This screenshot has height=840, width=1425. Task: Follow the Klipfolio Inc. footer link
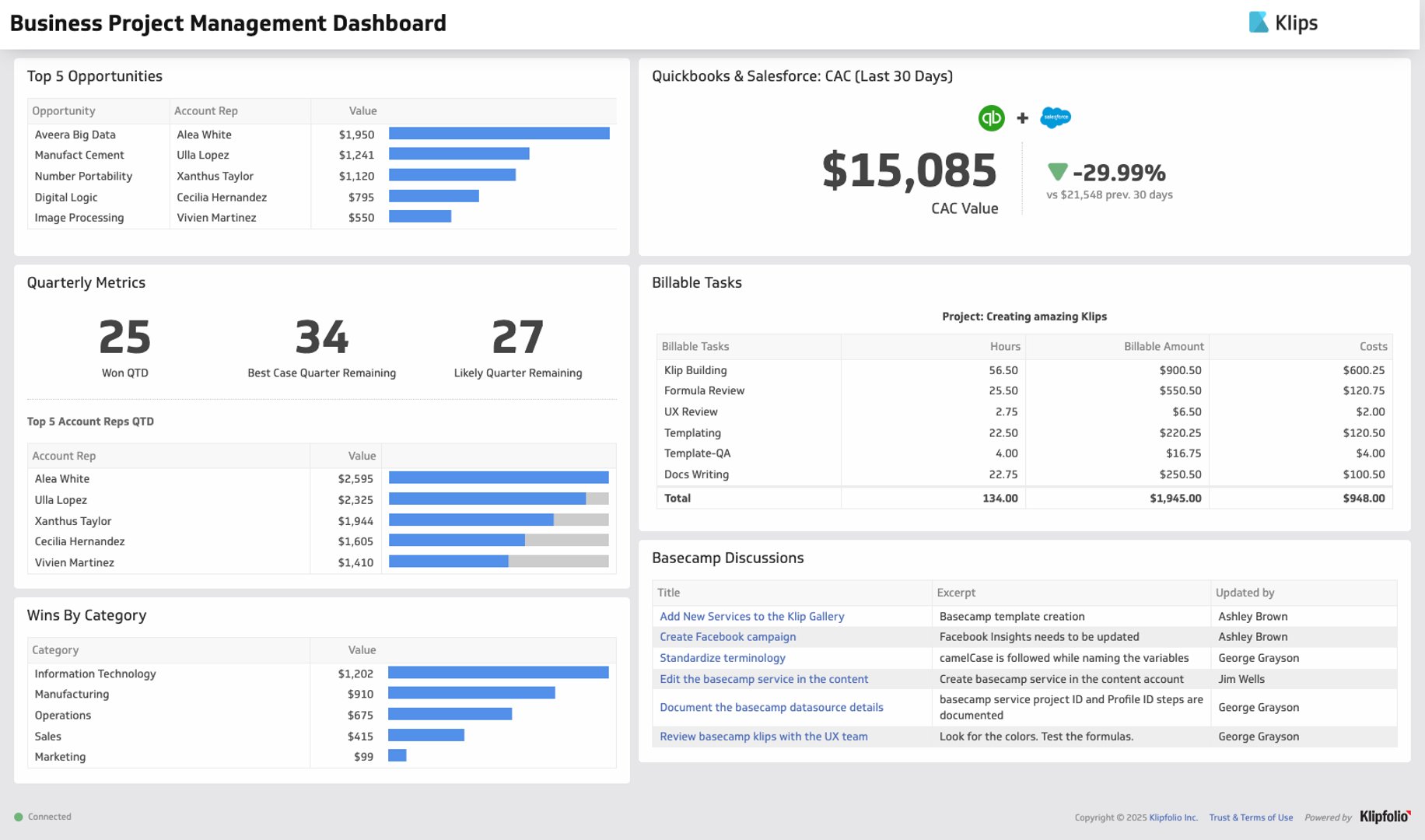(x=1173, y=817)
